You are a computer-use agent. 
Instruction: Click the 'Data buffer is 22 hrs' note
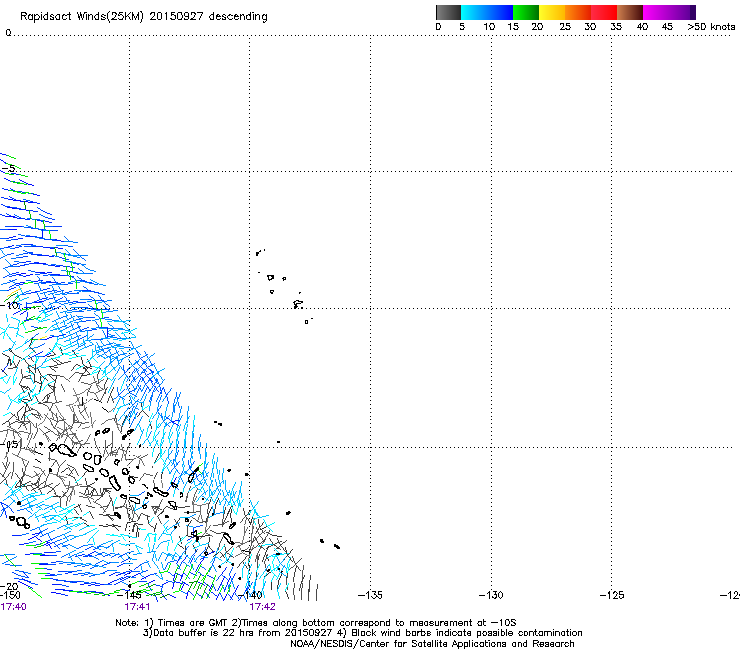[362, 633]
